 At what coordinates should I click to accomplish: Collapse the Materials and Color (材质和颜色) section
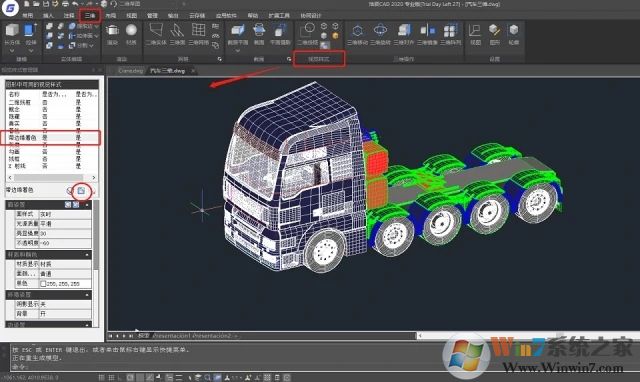coord(87,255)
